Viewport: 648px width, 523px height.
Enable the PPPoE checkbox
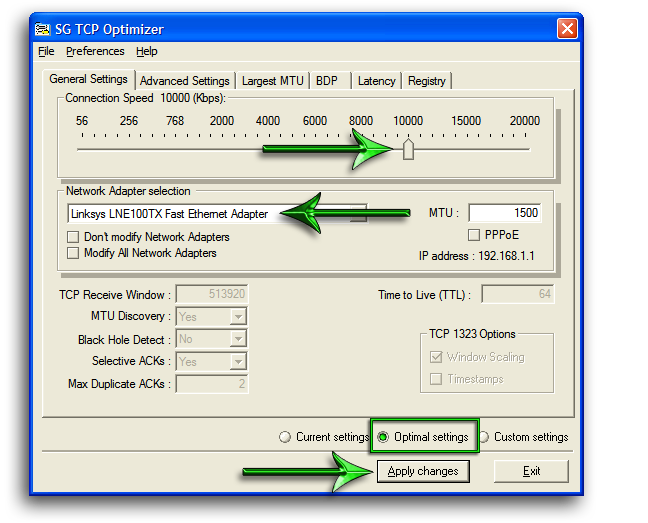[x=474, y=235]
